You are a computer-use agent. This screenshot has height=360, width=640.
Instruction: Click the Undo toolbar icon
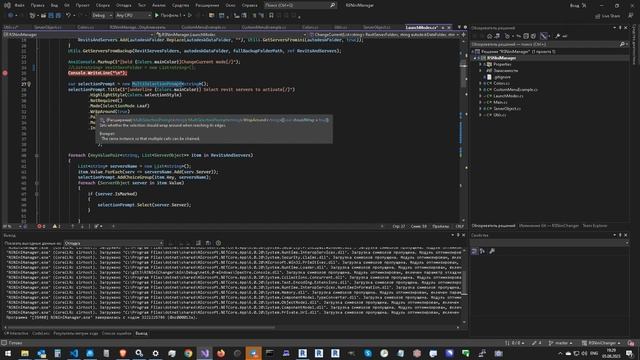coord(68,16)
